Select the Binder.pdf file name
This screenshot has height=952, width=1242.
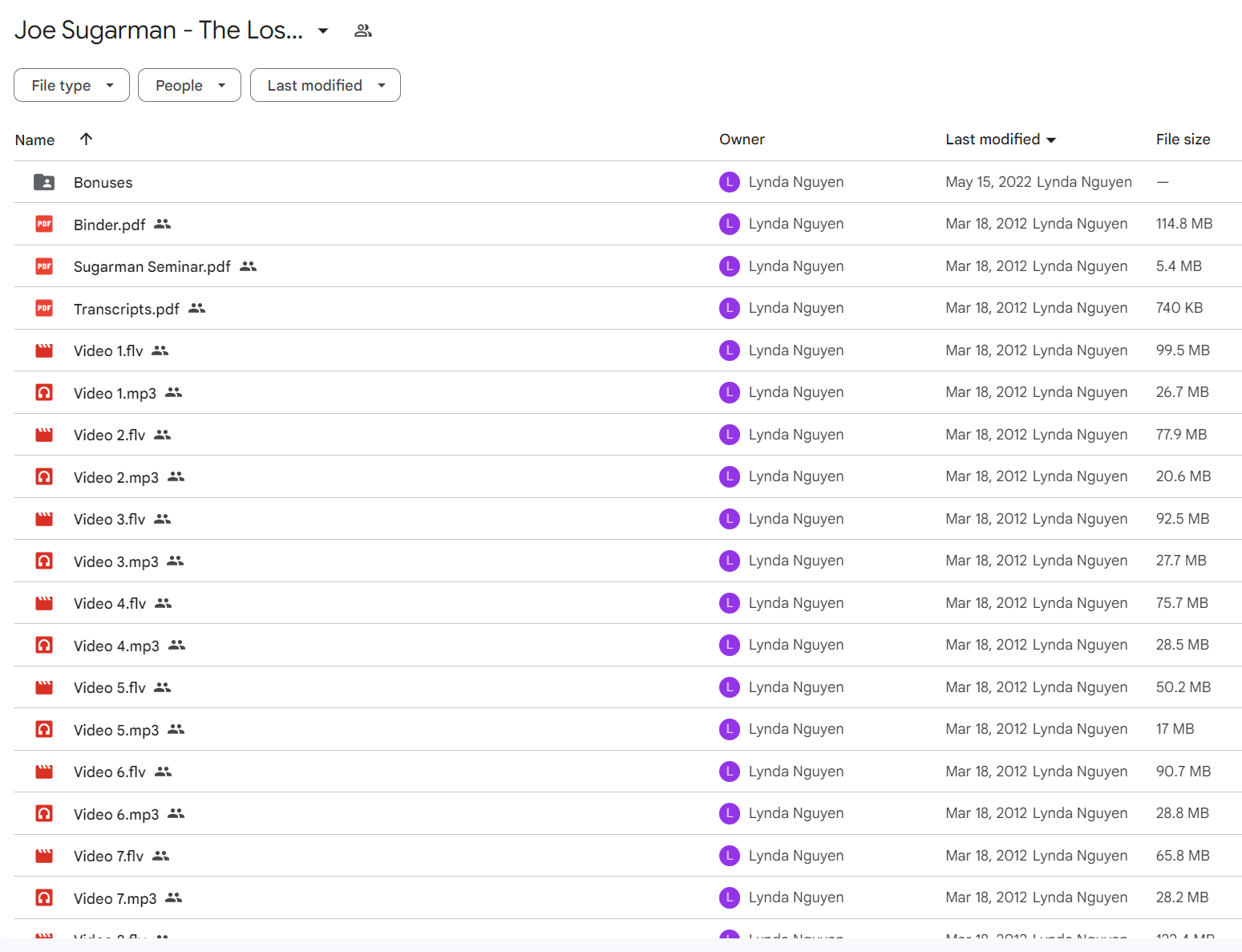(109, 225)
